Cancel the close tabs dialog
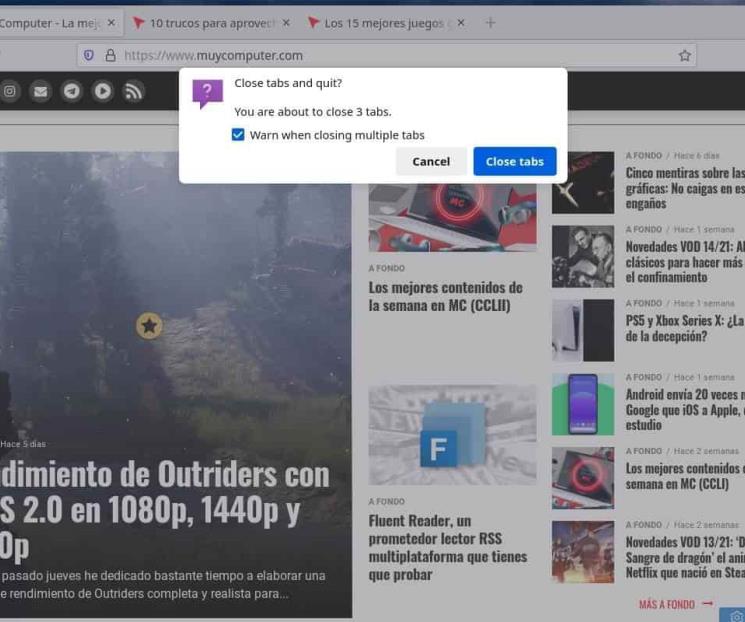 coord(431,162)
